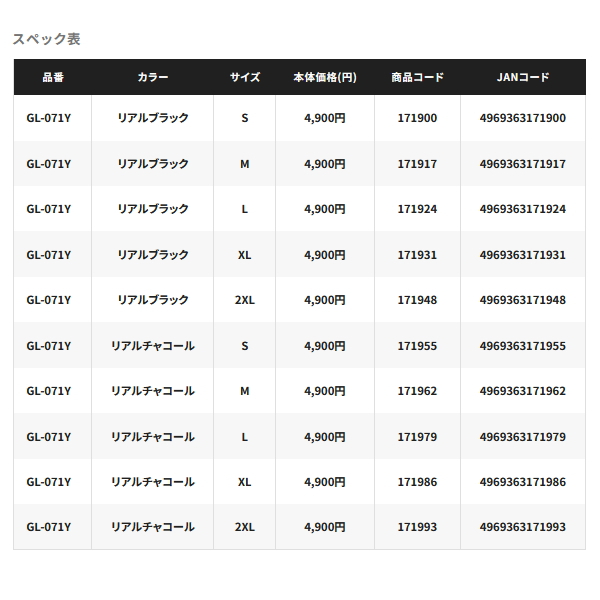
Task: Click size 2XL in the 171993 row
Action: [245, 527]
